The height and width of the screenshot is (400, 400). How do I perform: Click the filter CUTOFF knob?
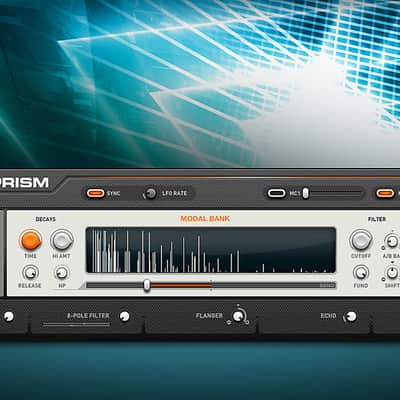click(x=361, y=240)
